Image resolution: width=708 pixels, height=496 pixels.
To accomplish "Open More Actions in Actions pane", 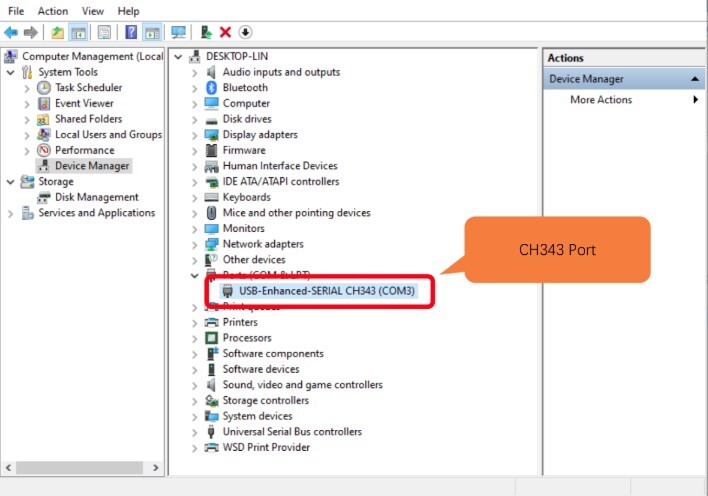I will pos(601,100).
